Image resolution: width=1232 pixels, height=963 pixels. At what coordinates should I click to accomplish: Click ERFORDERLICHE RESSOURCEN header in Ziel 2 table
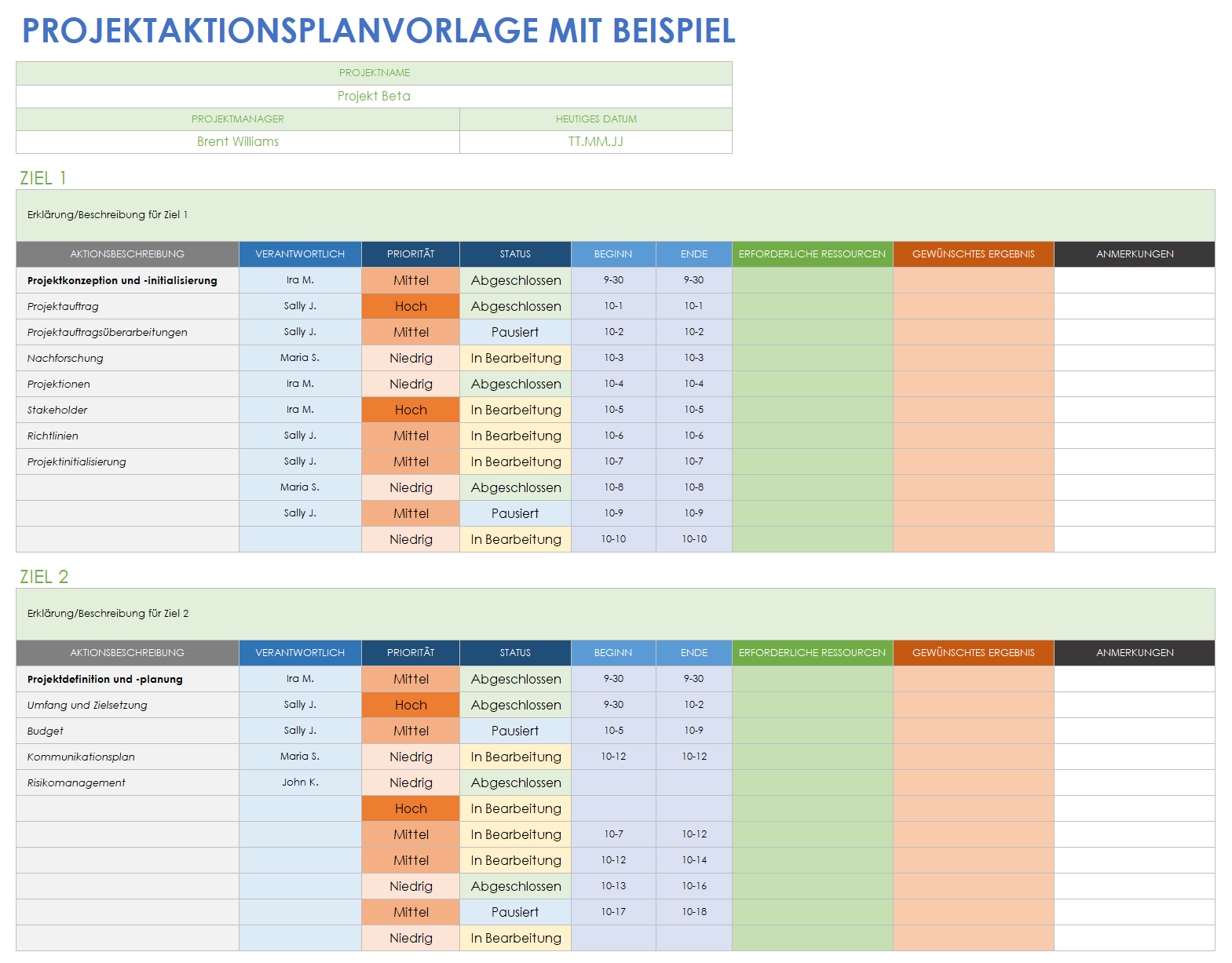pos(812,653)
